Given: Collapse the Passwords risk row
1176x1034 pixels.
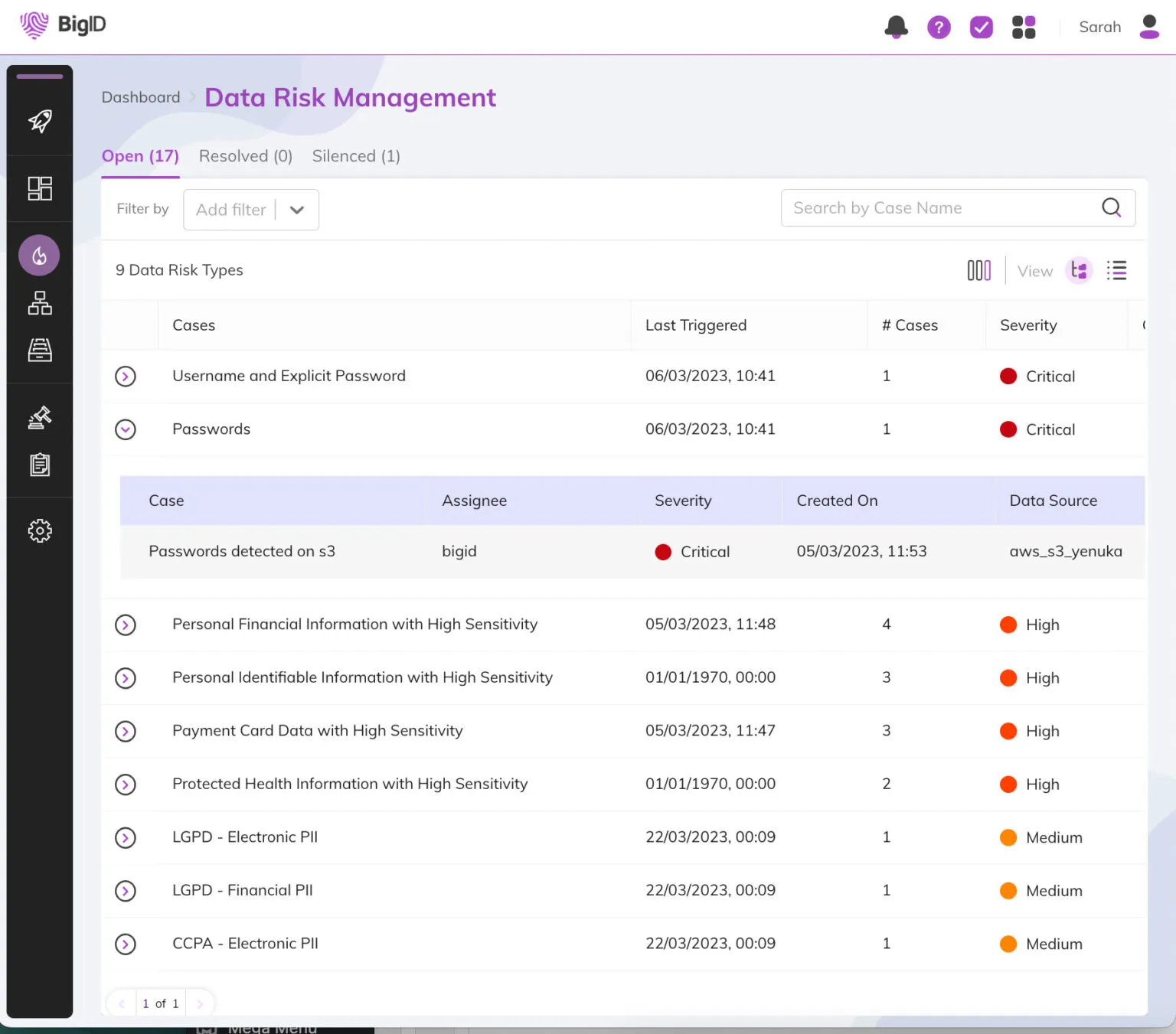Looking at the screenshot, I should point(126,429).
